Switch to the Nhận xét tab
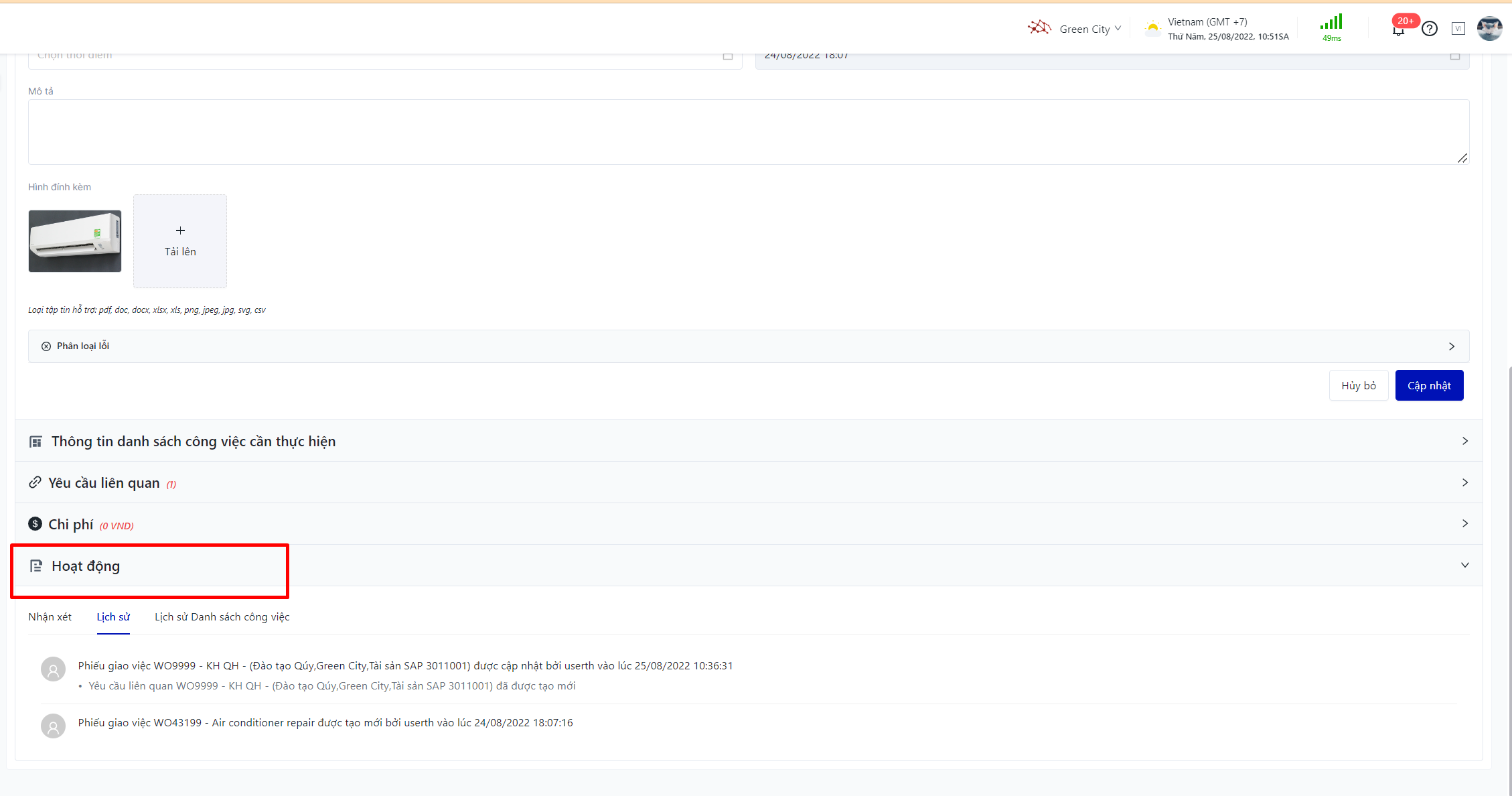1512x796 pixels. 50,617
